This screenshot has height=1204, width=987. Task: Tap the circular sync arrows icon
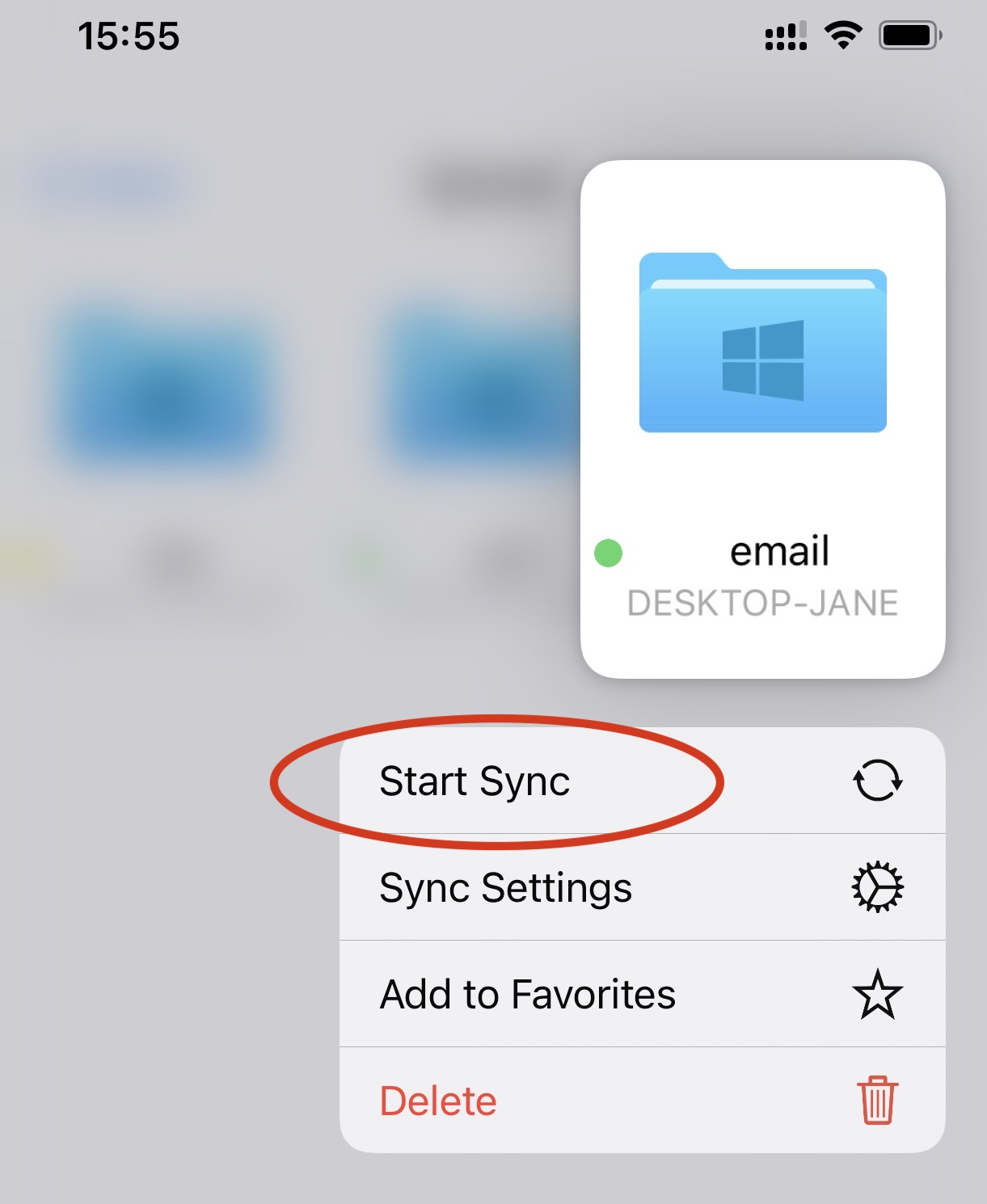tap(877, 781)
